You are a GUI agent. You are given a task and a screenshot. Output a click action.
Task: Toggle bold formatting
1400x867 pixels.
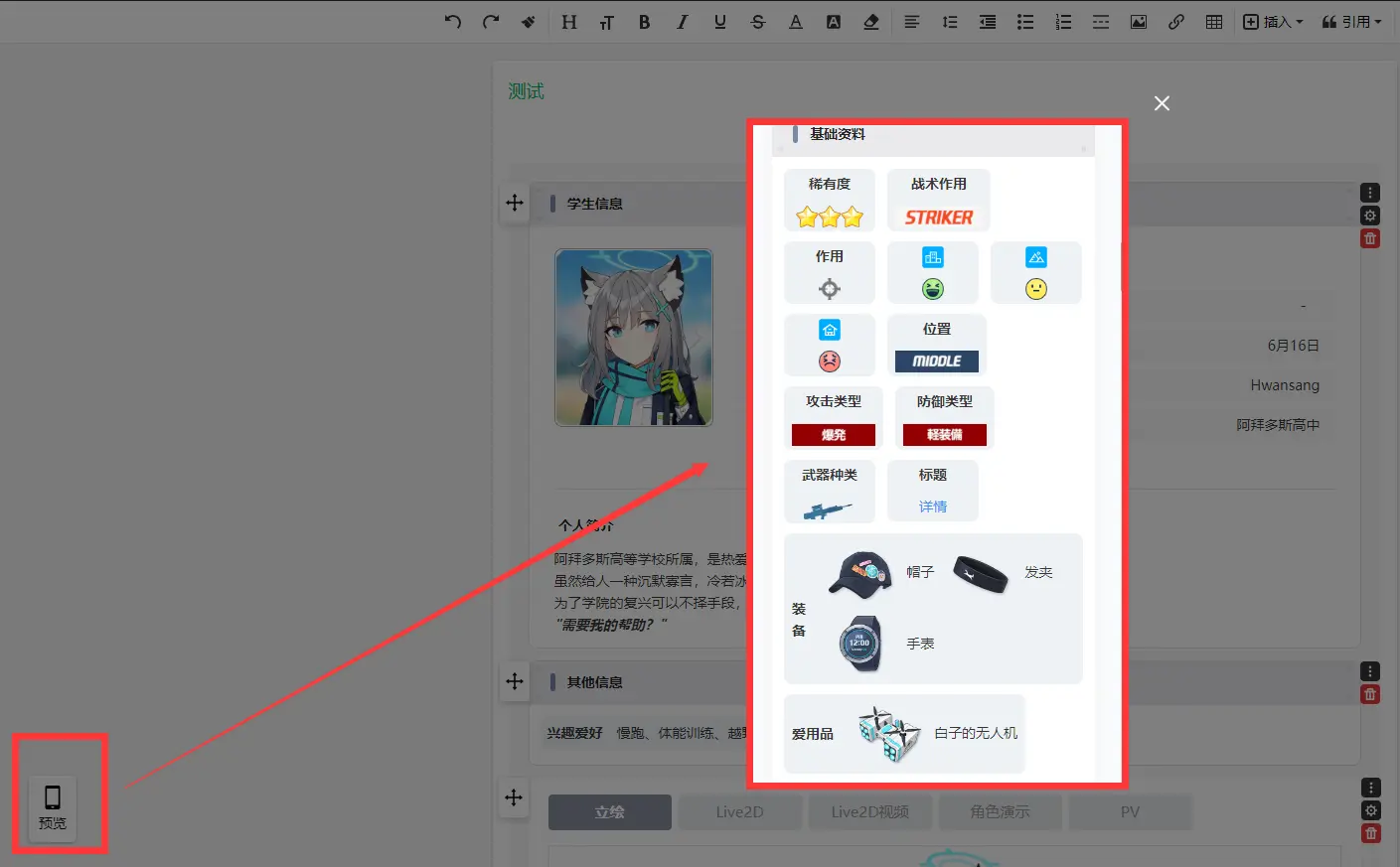tap(644, 22)
